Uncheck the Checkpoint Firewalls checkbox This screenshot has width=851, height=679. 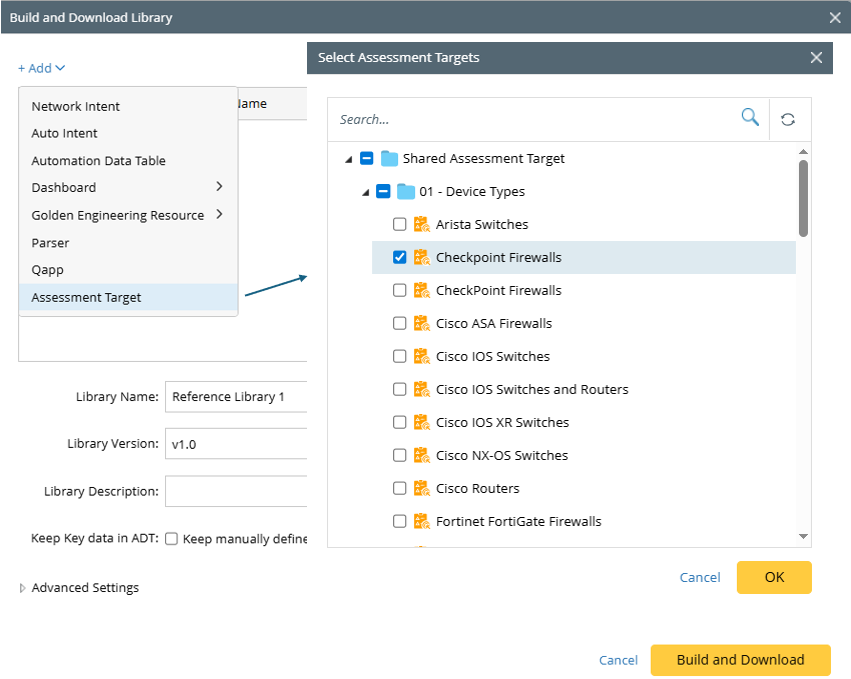400,257
